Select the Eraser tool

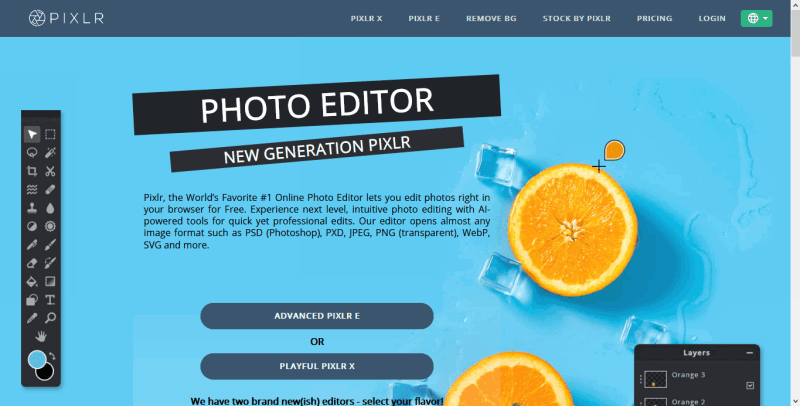click(x=32, y=263)
